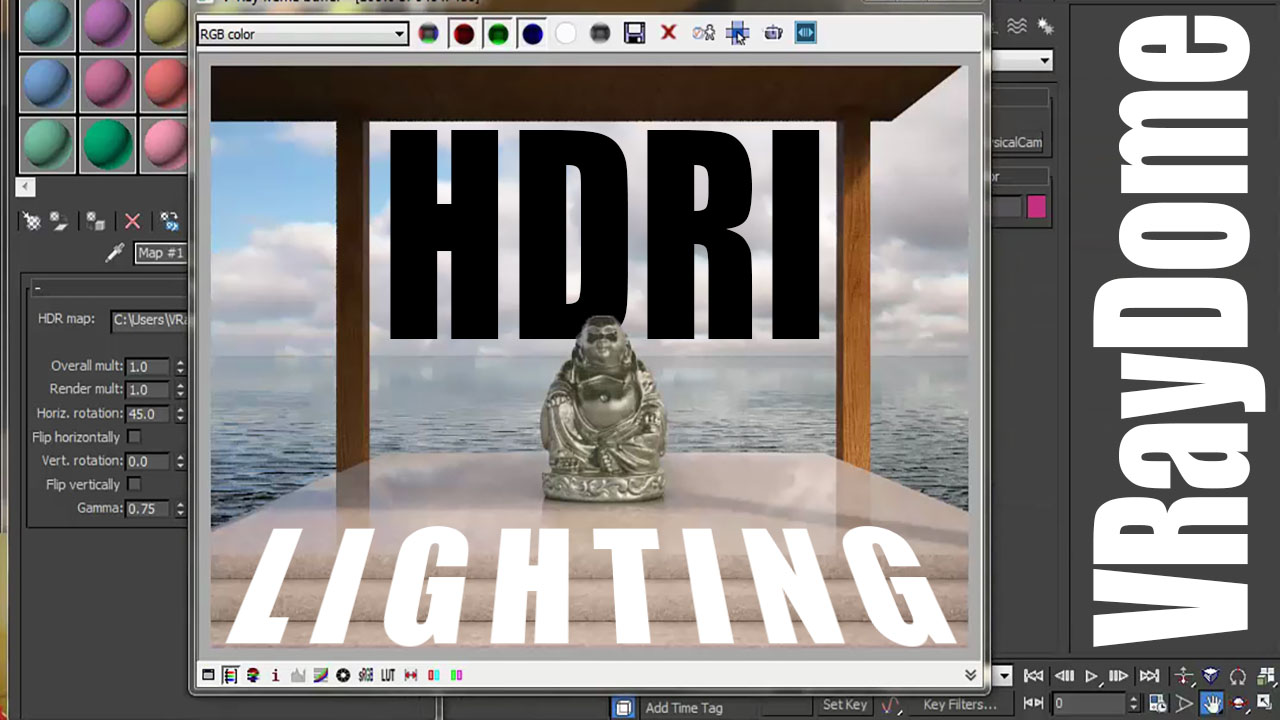Collapse the HDR map parameters rollout
The height and width of the screenshot is (720, 1280).
[x=38, y=288]
